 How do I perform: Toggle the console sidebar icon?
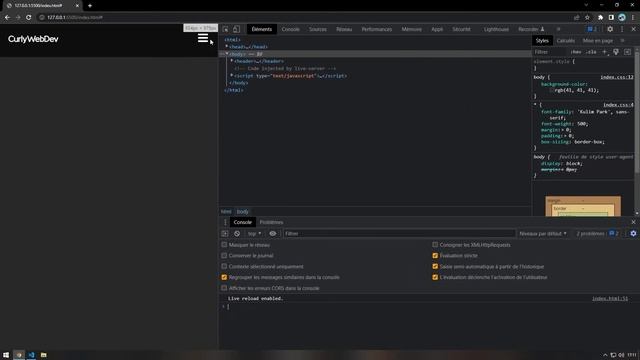(225, 233)
